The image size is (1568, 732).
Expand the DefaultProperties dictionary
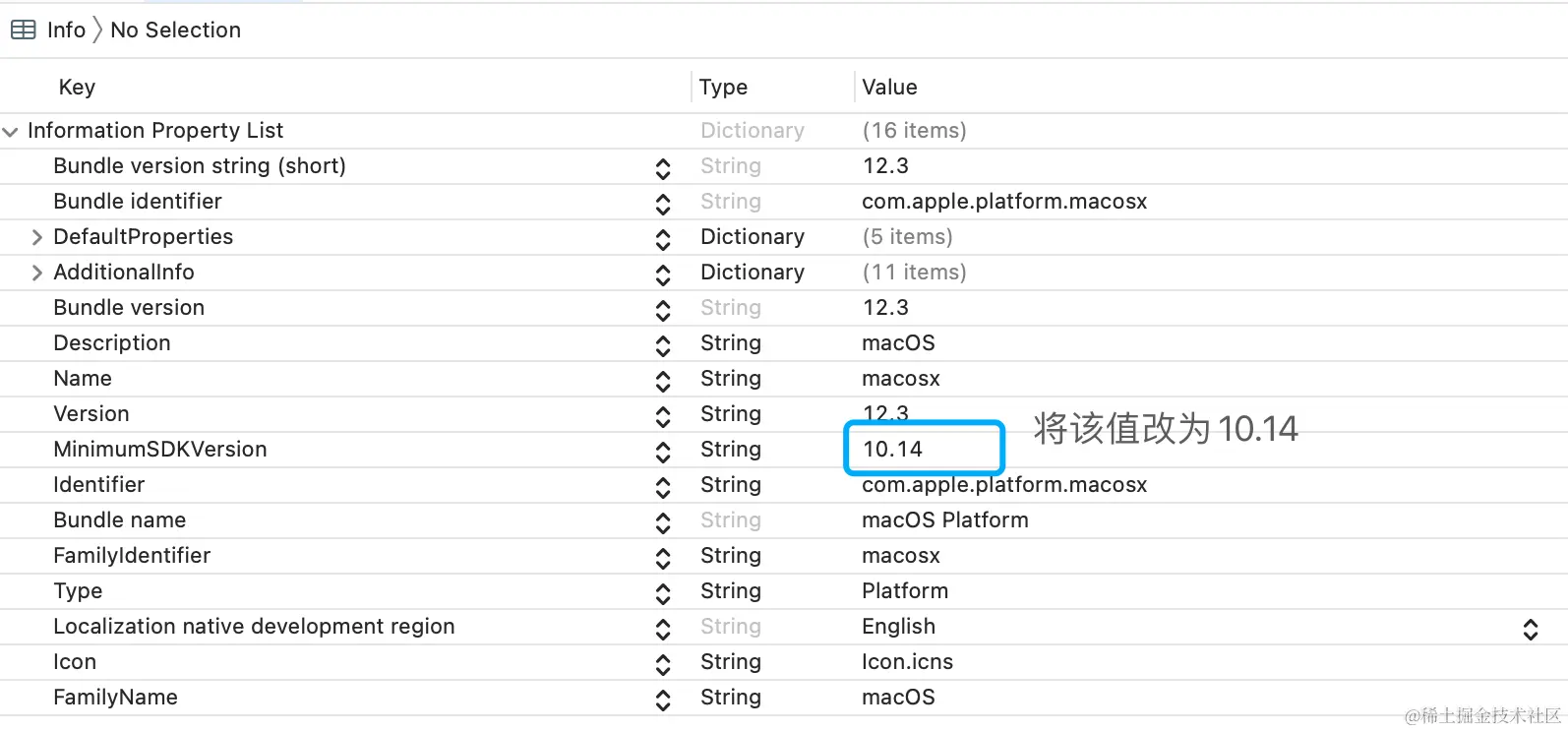click(37, 237)
